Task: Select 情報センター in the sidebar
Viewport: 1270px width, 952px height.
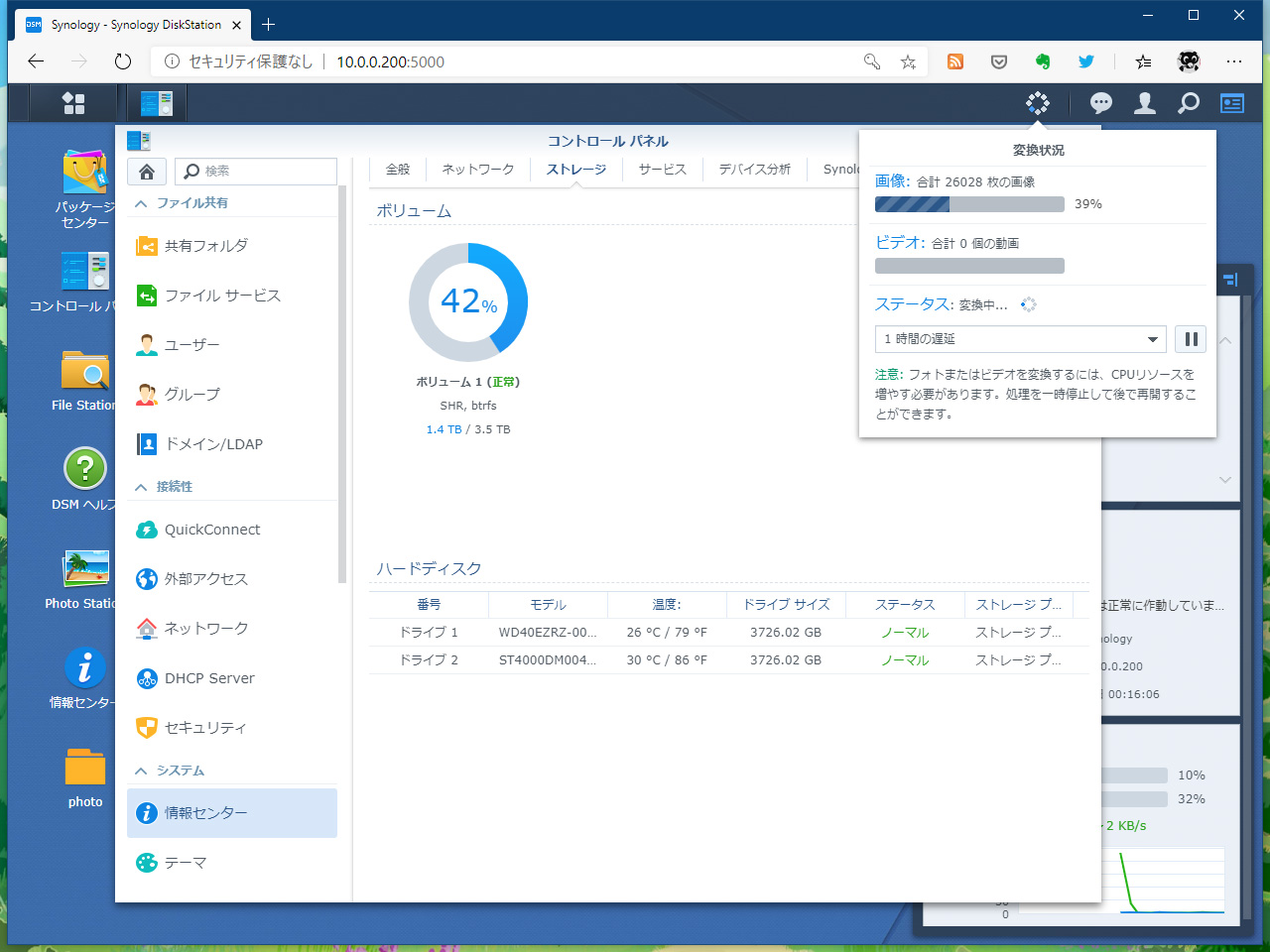Action: click(232, 813)
